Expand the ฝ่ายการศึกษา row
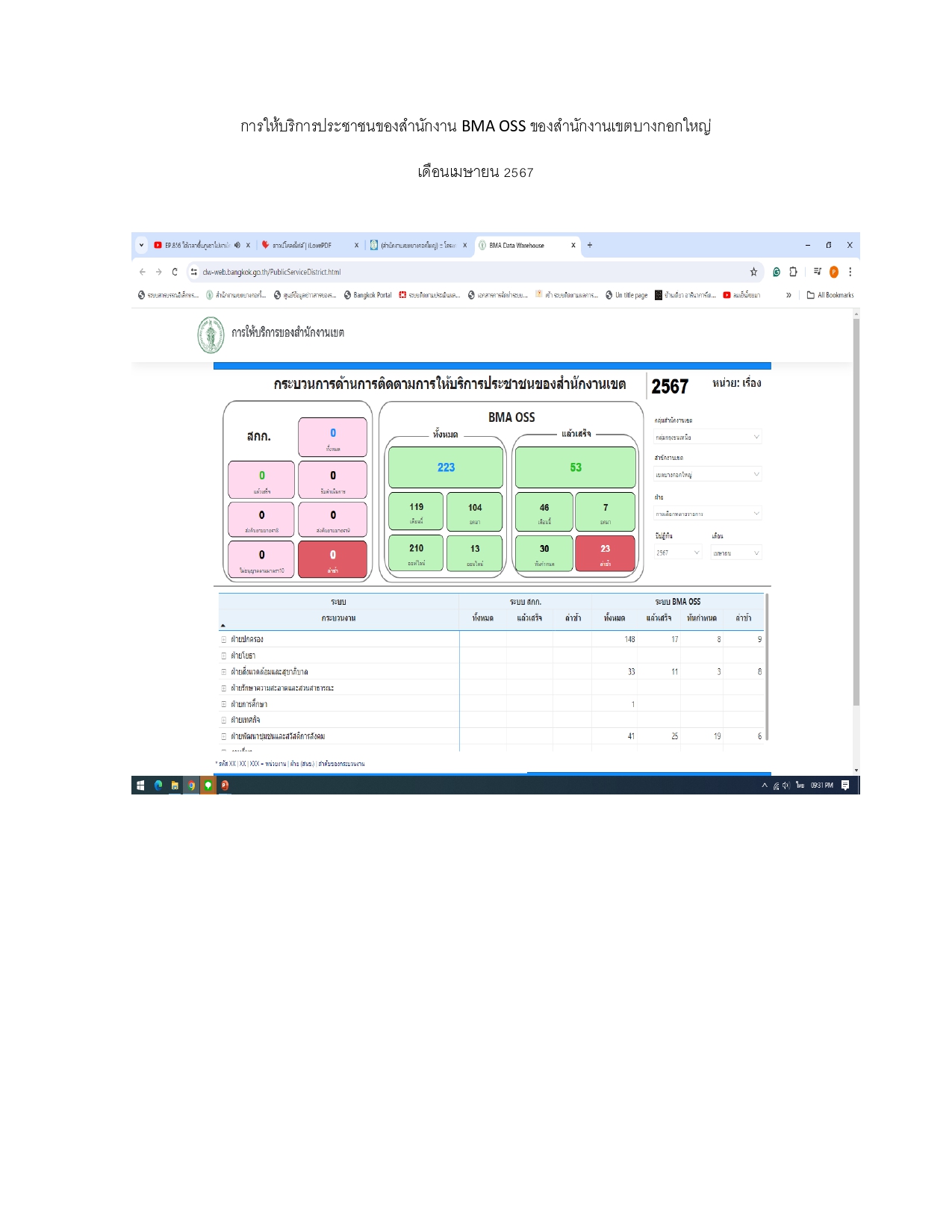This screenshot has width=952, height=1232. [223, 704]
